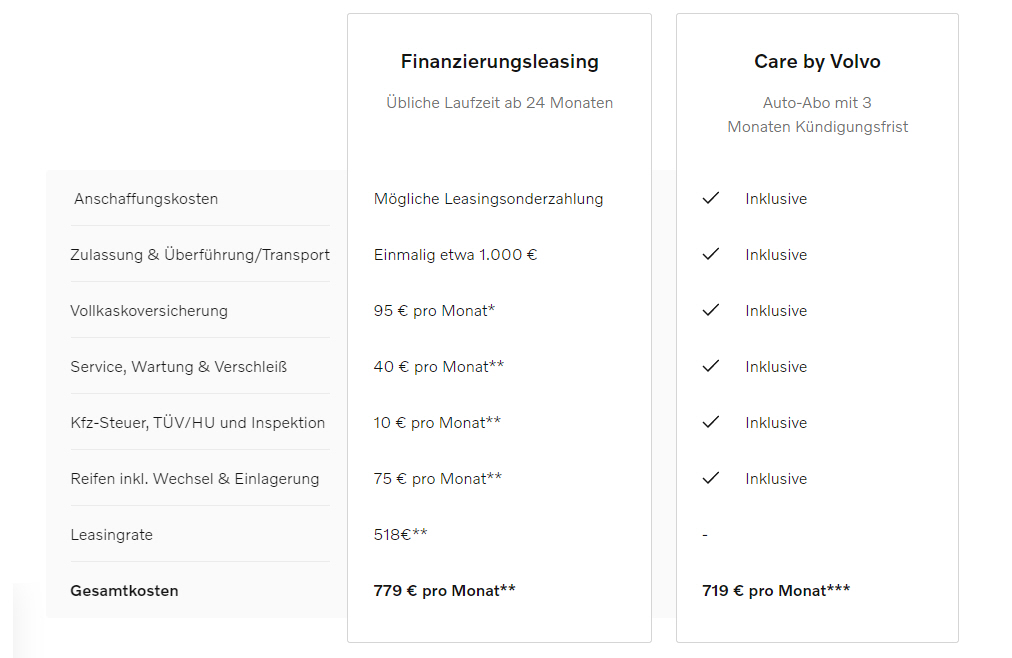
Task: Click the '40 € pro Monat**' service cost
Action: [x=439, y=367]
